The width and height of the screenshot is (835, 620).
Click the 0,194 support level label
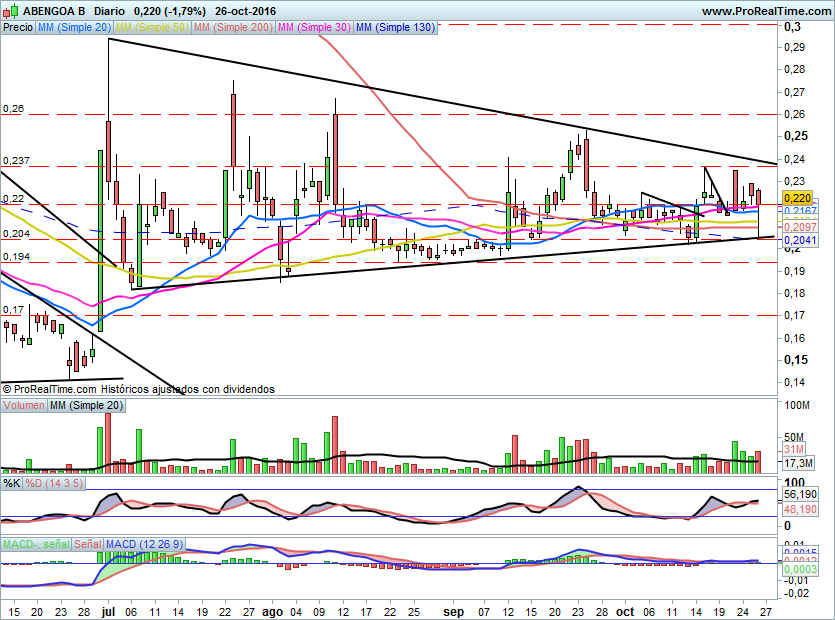click(17, 257)
